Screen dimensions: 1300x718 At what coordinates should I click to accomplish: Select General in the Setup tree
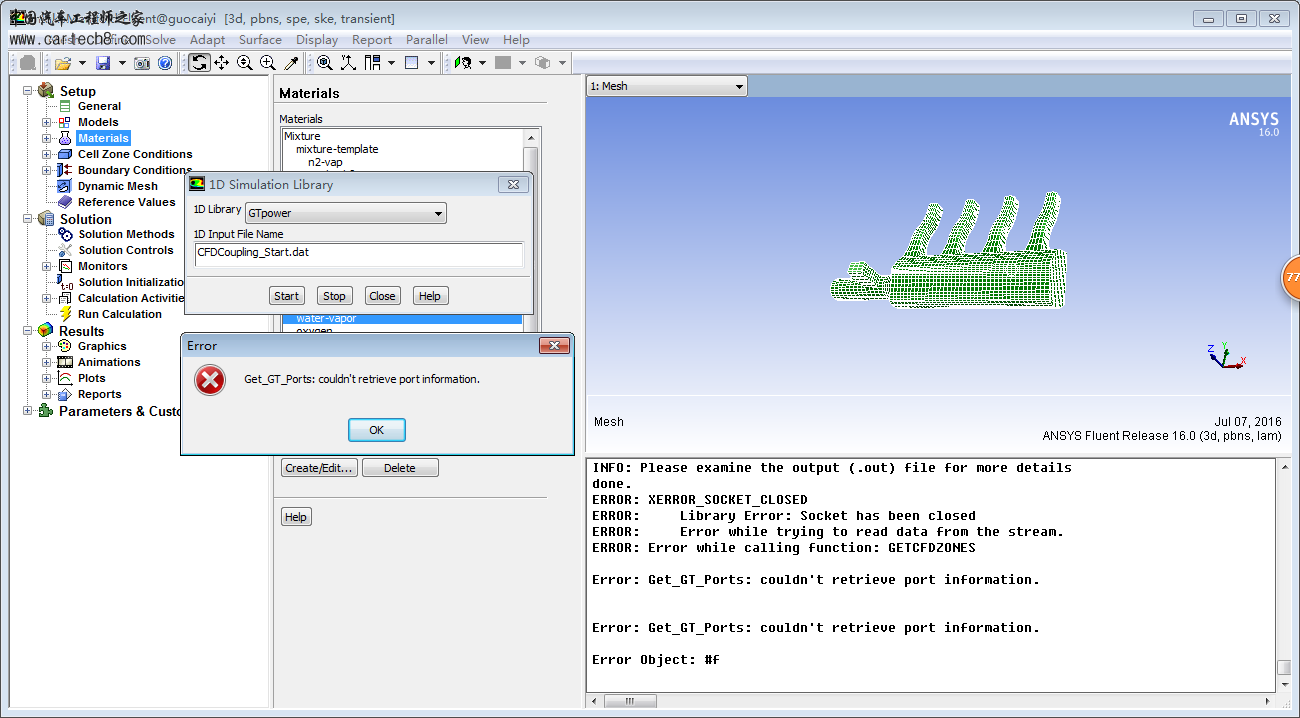(x=99, y=106)
